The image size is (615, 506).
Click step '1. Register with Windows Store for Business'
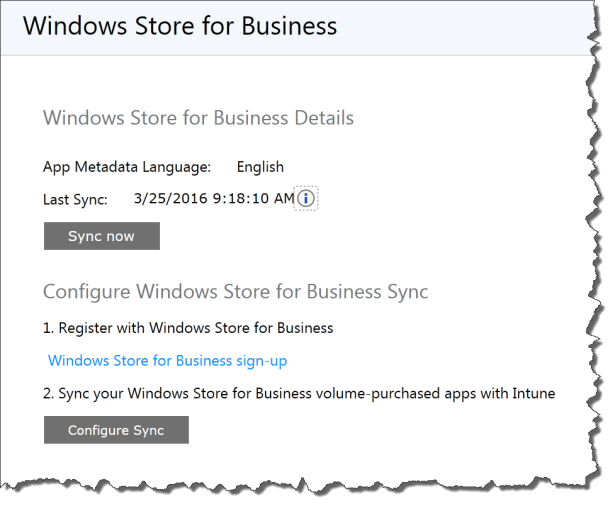(x=188, y=328)
